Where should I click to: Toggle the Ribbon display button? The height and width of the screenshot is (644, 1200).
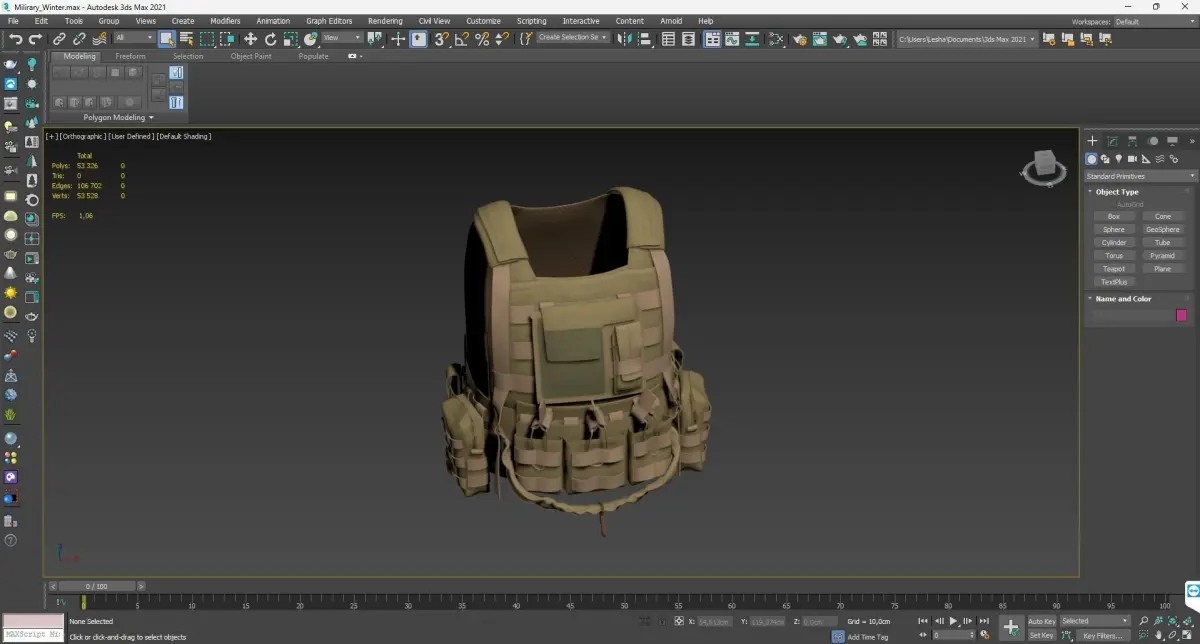click(713, 39)
